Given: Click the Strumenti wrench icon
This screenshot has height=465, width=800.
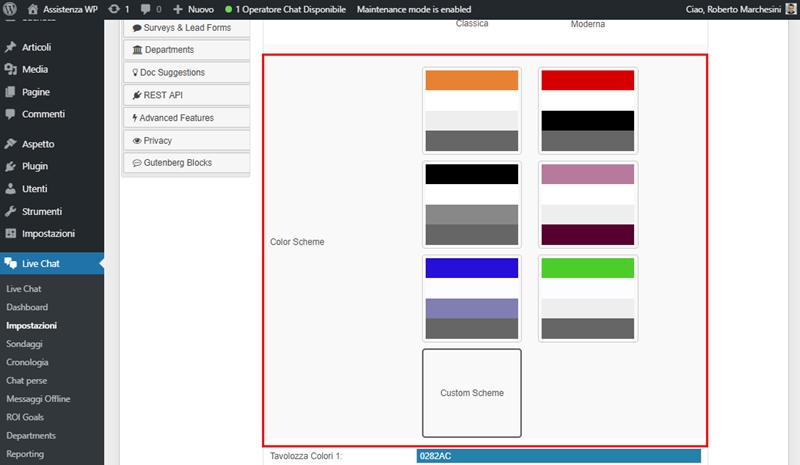Looking at the screenshot, I should click(x=10, y=211).
